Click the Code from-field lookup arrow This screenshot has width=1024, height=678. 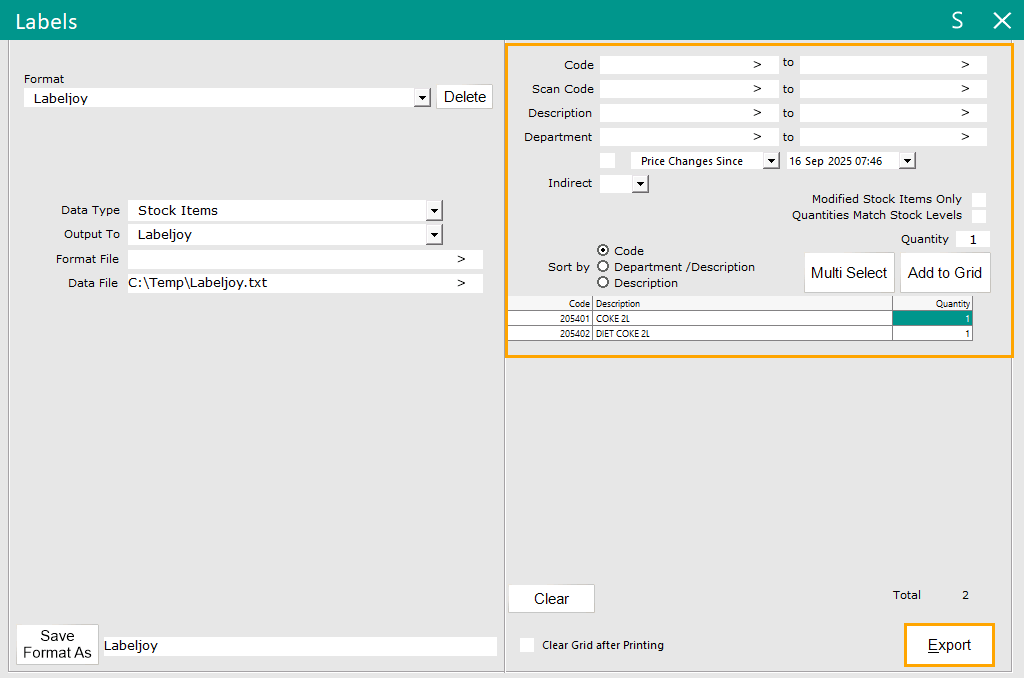pos(757,65)
